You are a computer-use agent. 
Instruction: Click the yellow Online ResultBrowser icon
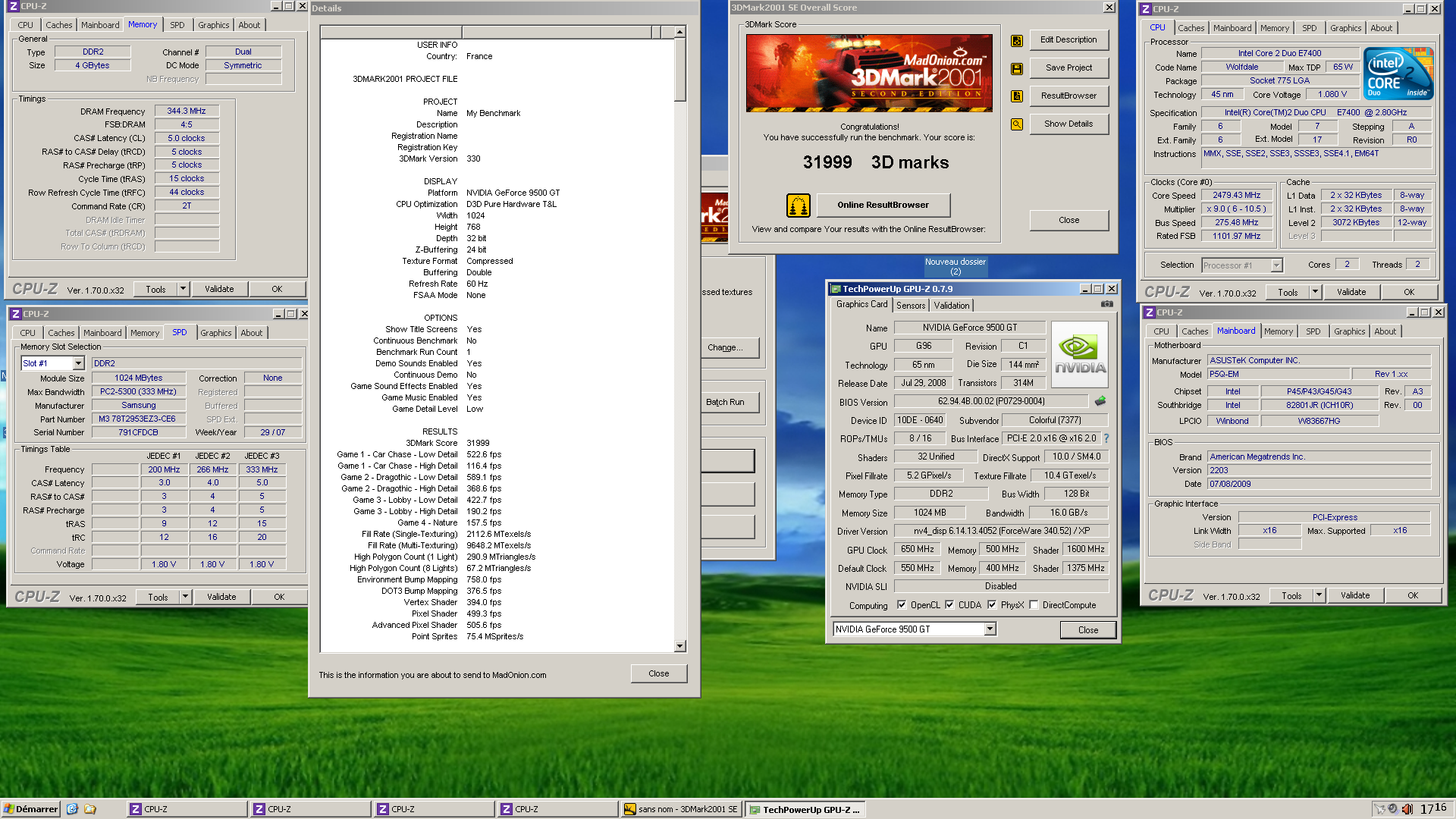point(798,205)
